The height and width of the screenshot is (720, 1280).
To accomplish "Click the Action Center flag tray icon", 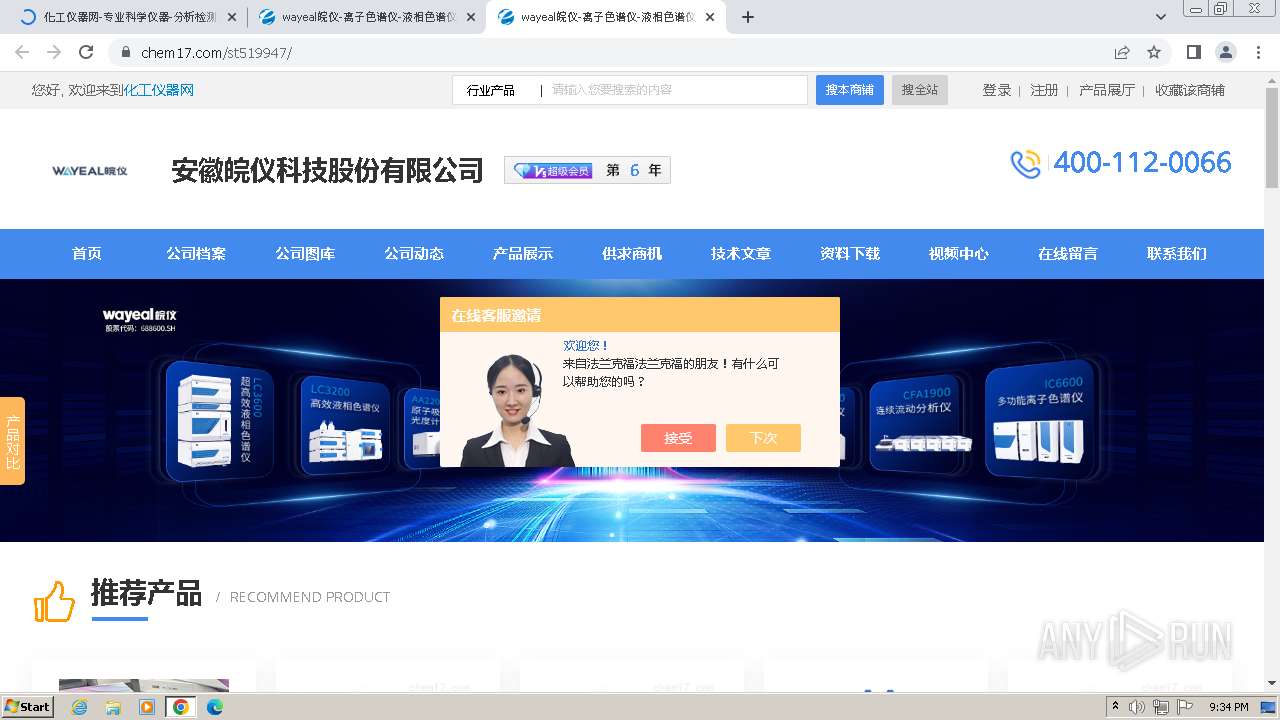I will (1185, 707).
